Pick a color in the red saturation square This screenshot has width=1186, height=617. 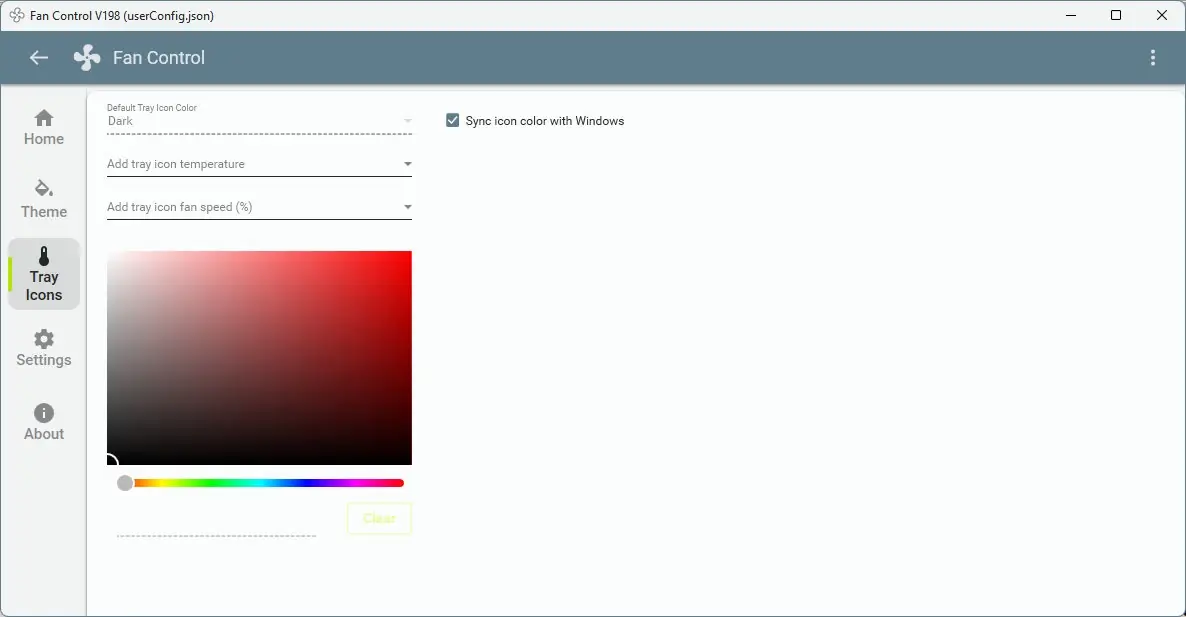[259, 358]
